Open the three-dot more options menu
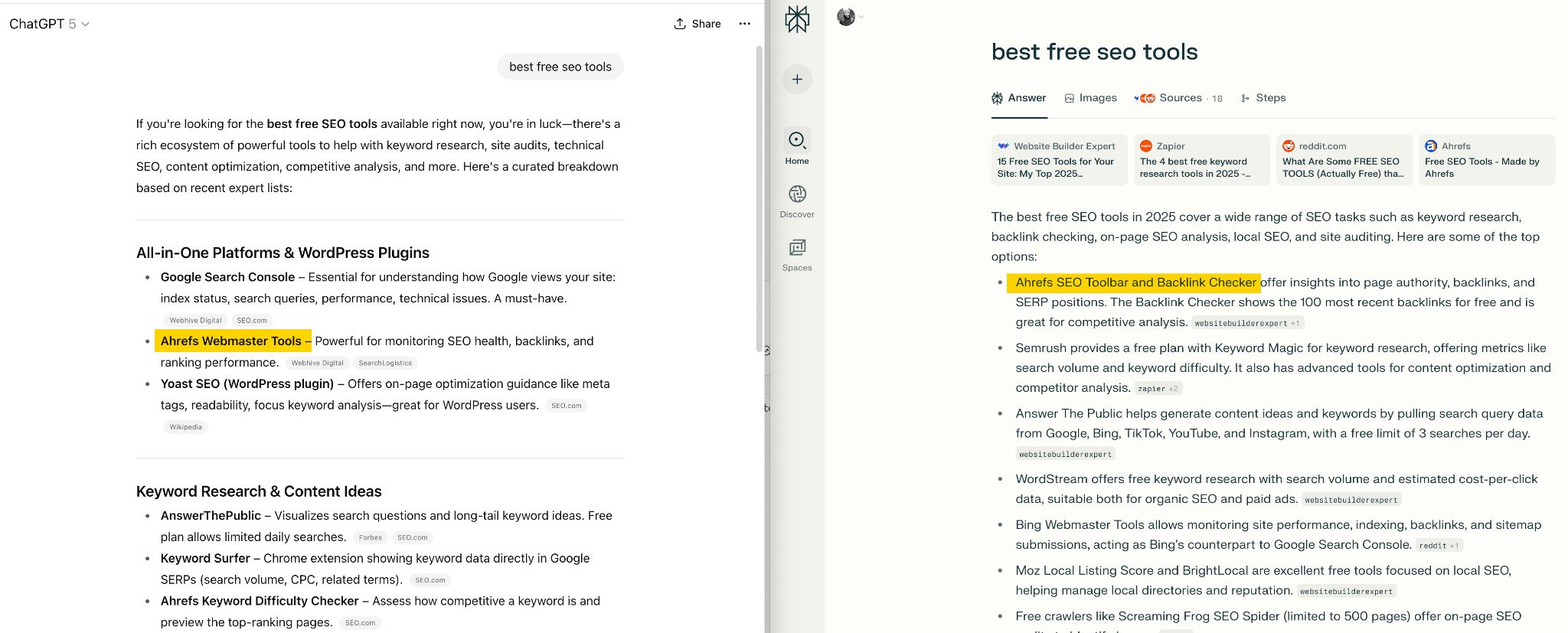Screen dimensions: 1568x633 pyautogui.click(x=744, y=24)
